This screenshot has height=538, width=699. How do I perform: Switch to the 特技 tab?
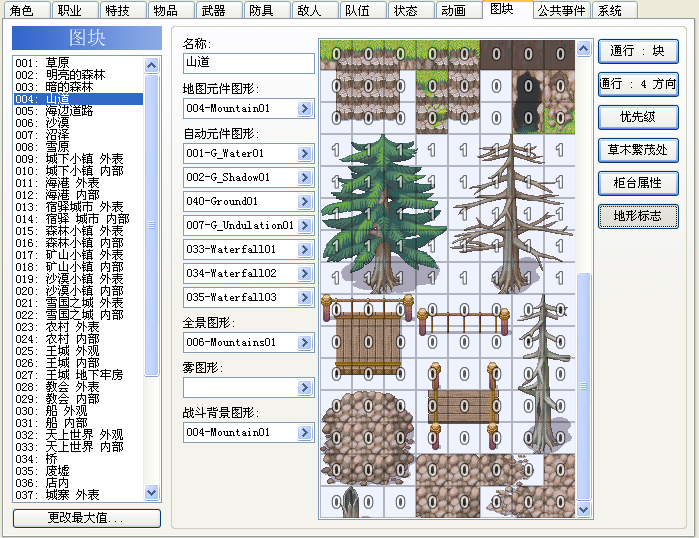point(123,10)
